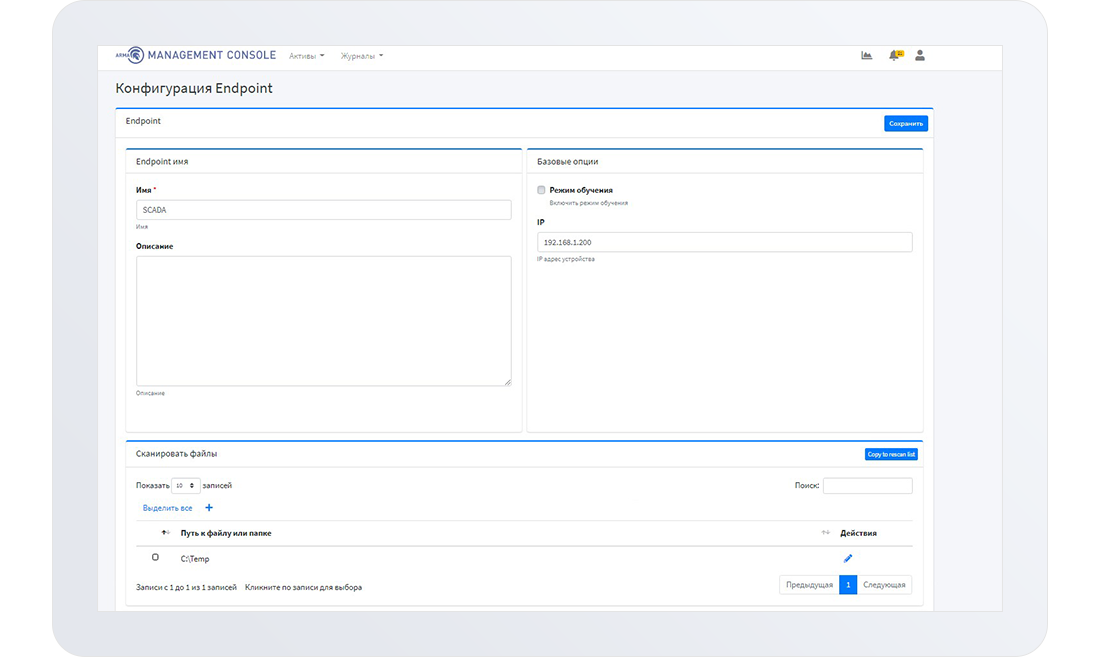
Task: Click the Предыдущая pagination button
Action: pyautogui.click(x=809, y=585)
